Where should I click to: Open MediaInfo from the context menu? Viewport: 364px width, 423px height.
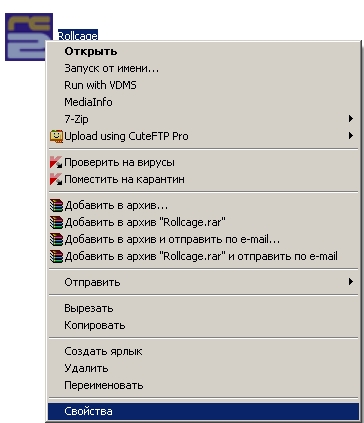point(203,102)
